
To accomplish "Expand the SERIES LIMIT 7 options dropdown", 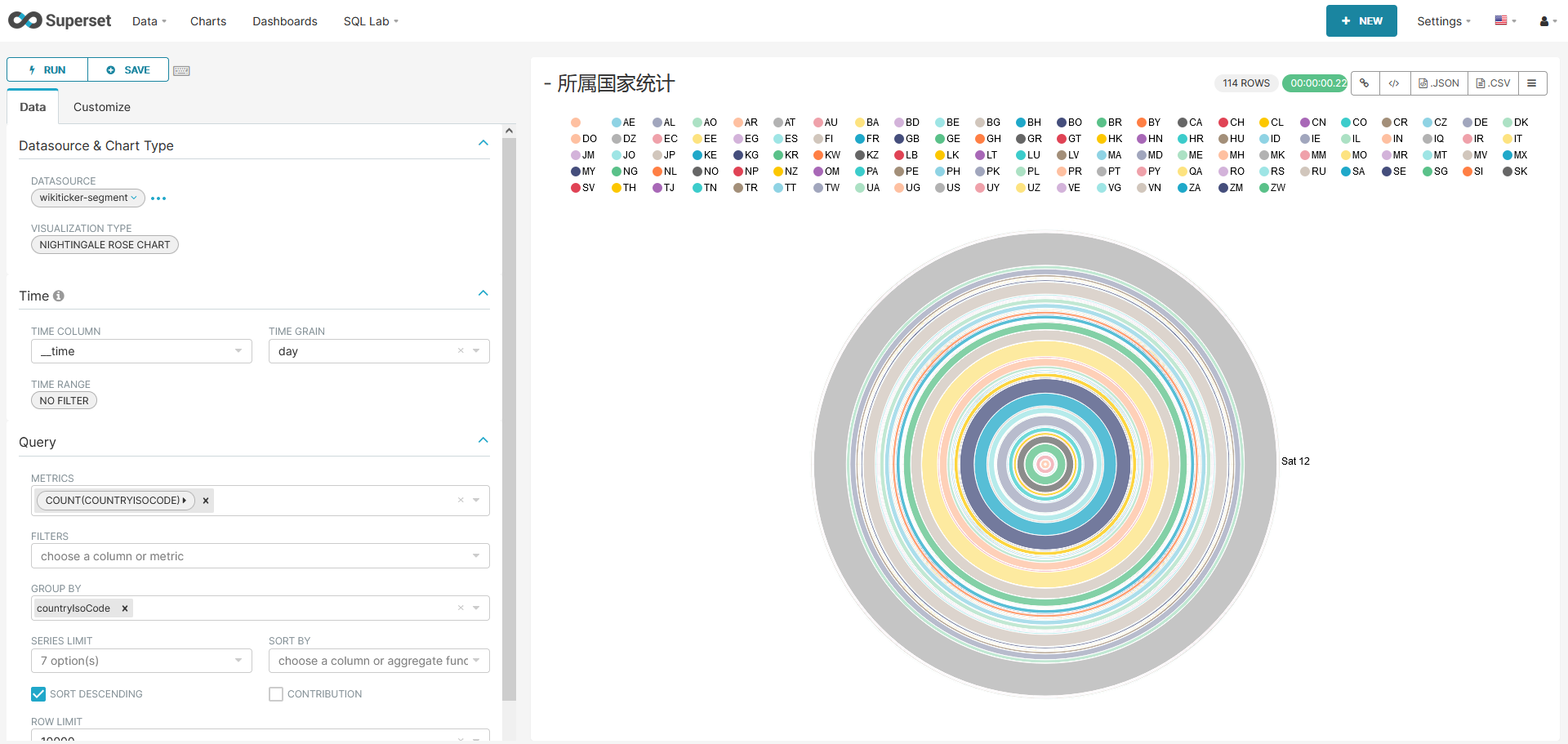I will click(x=140, y=660).
